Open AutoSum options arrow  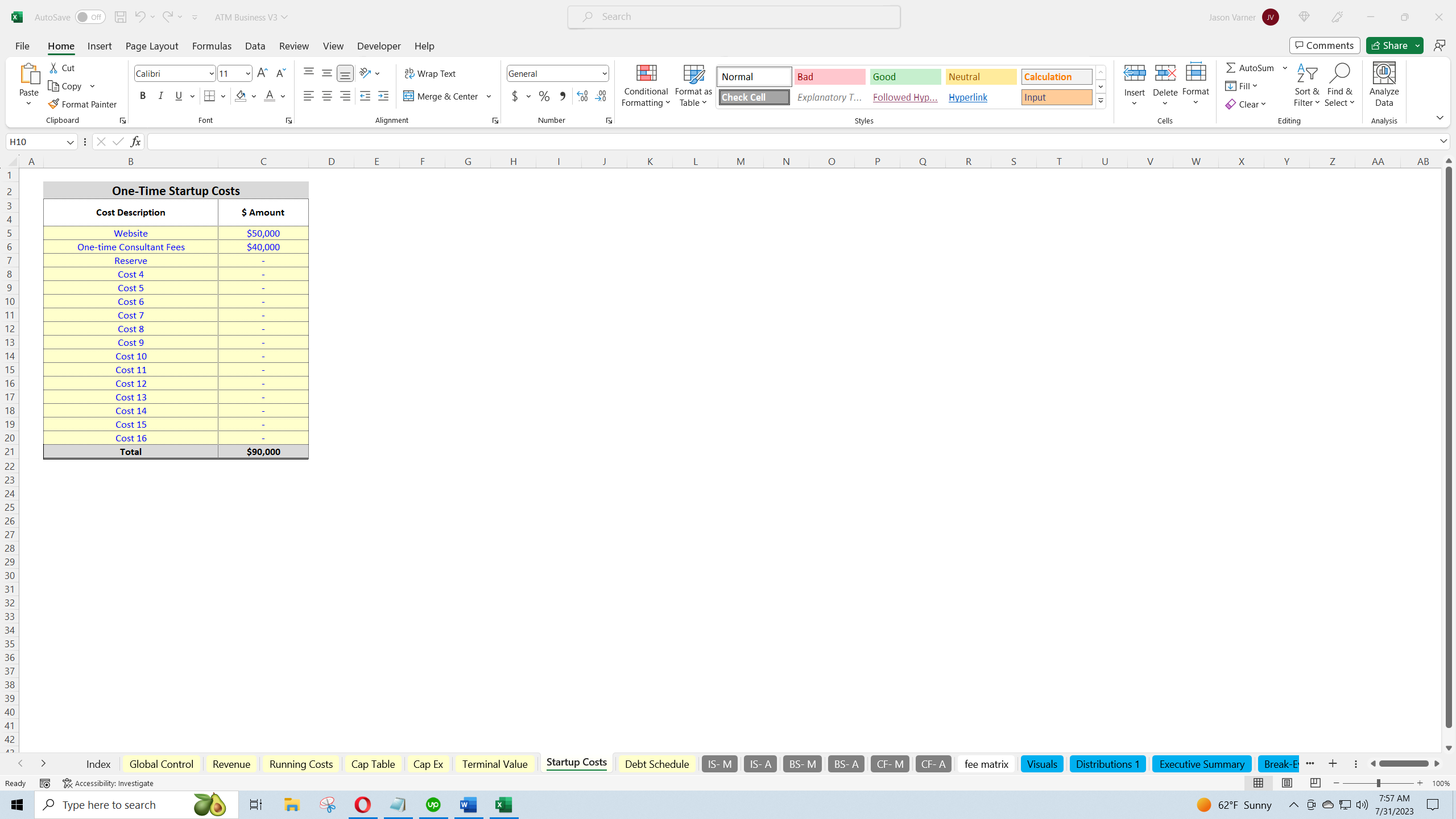tap(1285, 68)
